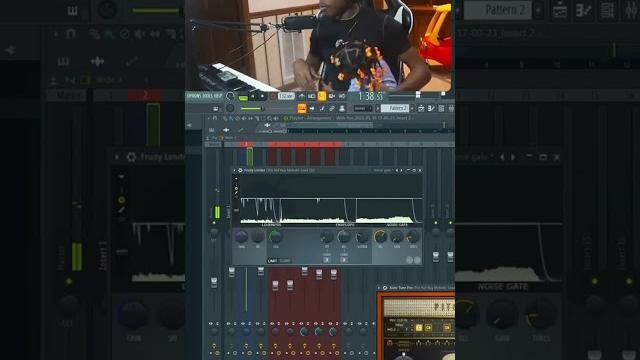Click the first yellow button in Auto-Tune

click(419, 327)
